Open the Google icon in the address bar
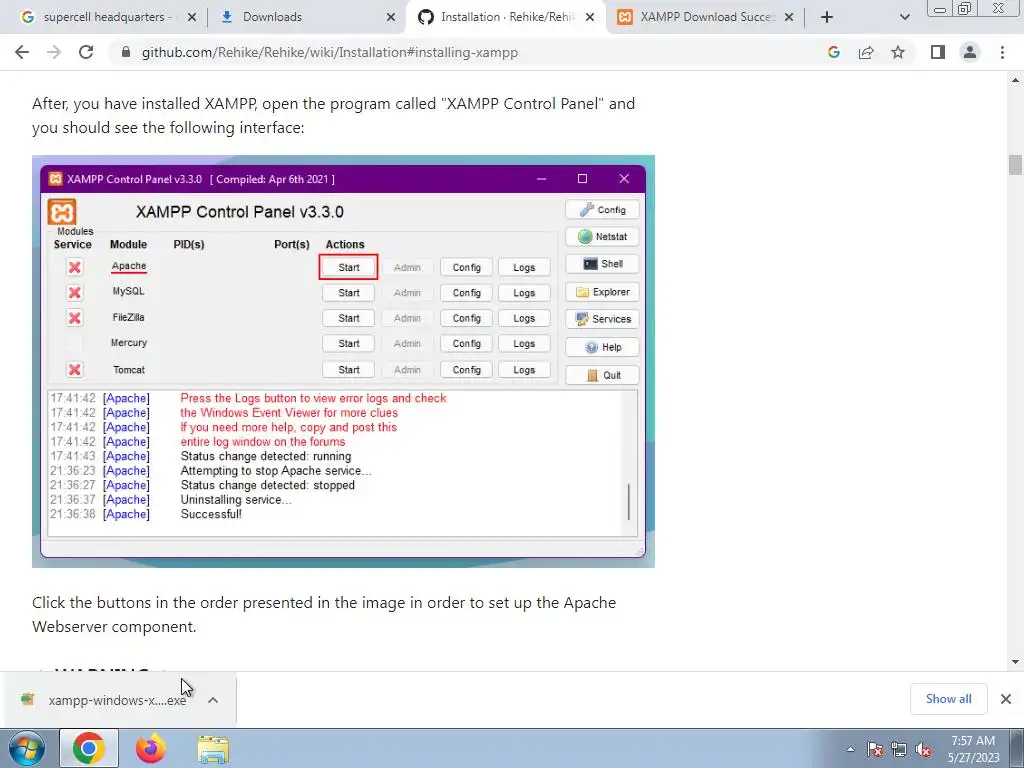The height and width of the screenshot is (768, 1024). point(833,52)
